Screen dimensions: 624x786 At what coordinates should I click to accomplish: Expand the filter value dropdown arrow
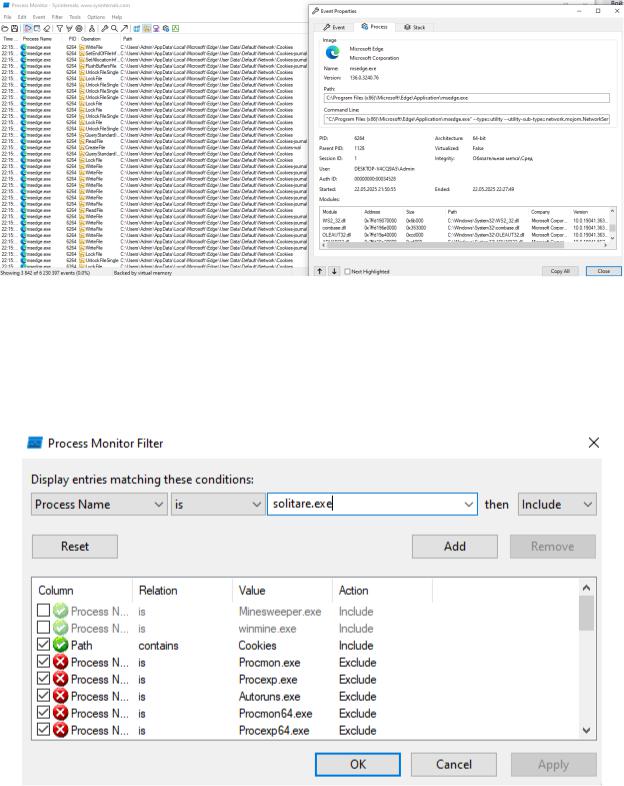[x=469, y=504]
